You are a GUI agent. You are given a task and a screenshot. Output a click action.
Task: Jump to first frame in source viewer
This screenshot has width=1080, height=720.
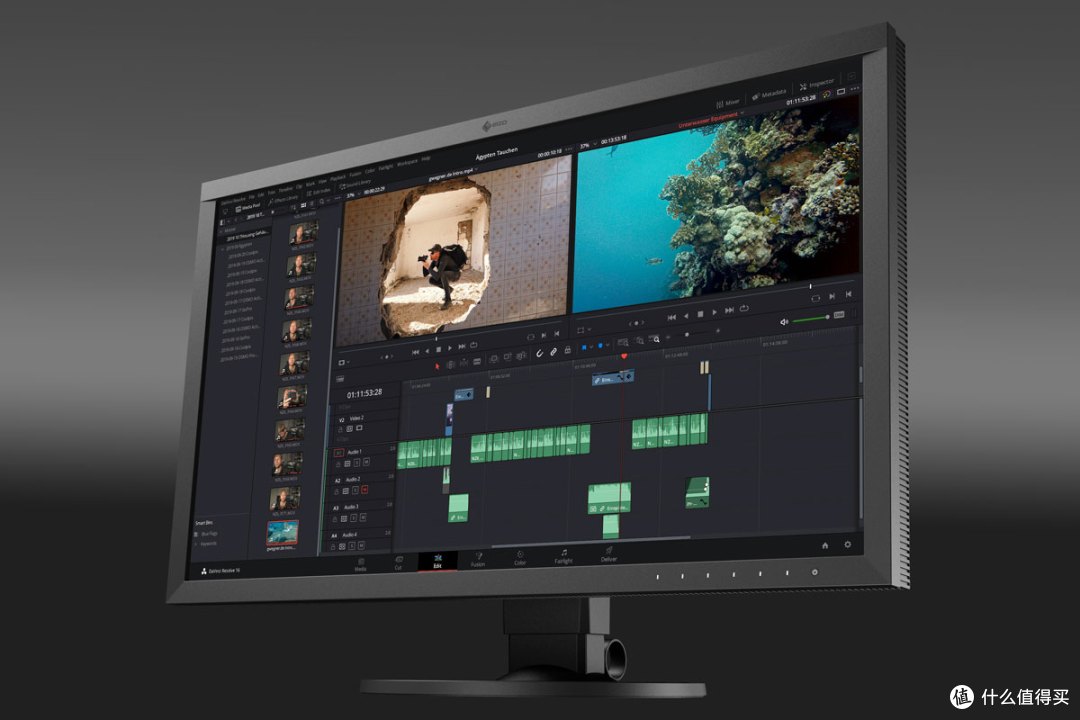point(415,352)
